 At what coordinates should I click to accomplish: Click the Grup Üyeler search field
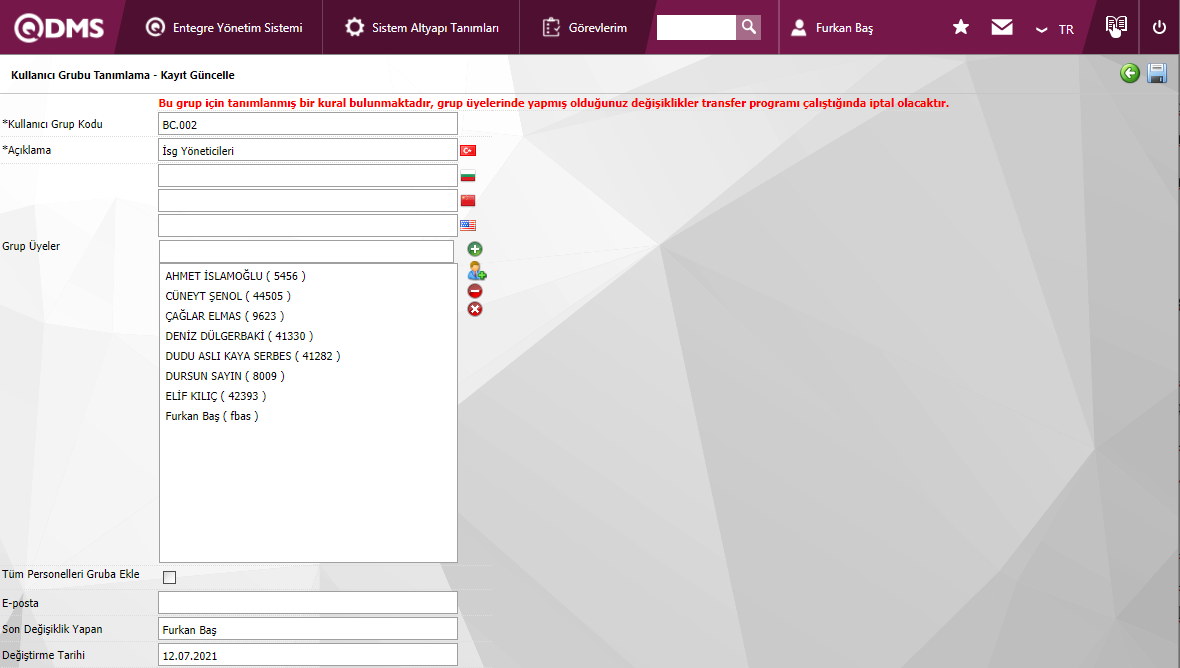point(306,251)
